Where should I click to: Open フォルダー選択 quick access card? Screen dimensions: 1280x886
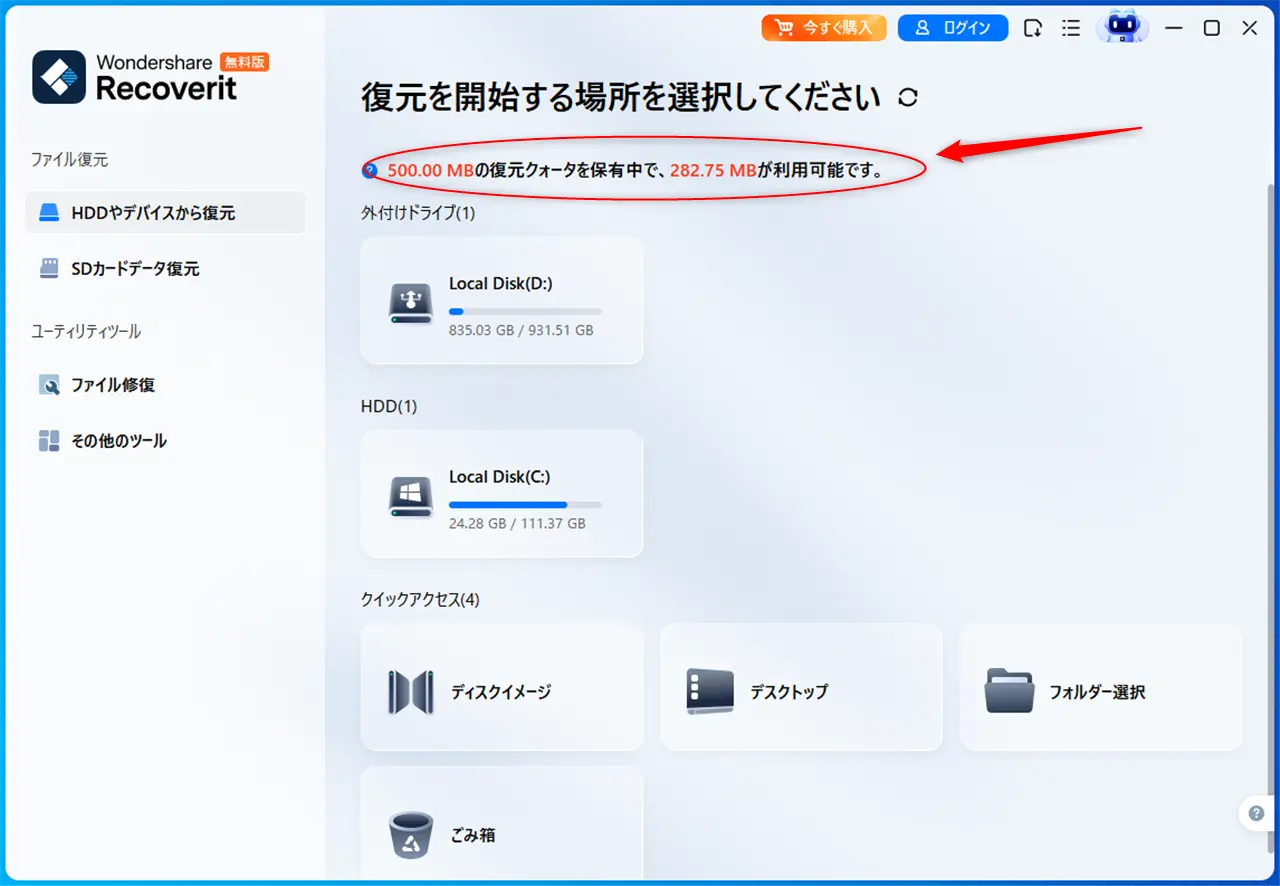point(1101,687)
